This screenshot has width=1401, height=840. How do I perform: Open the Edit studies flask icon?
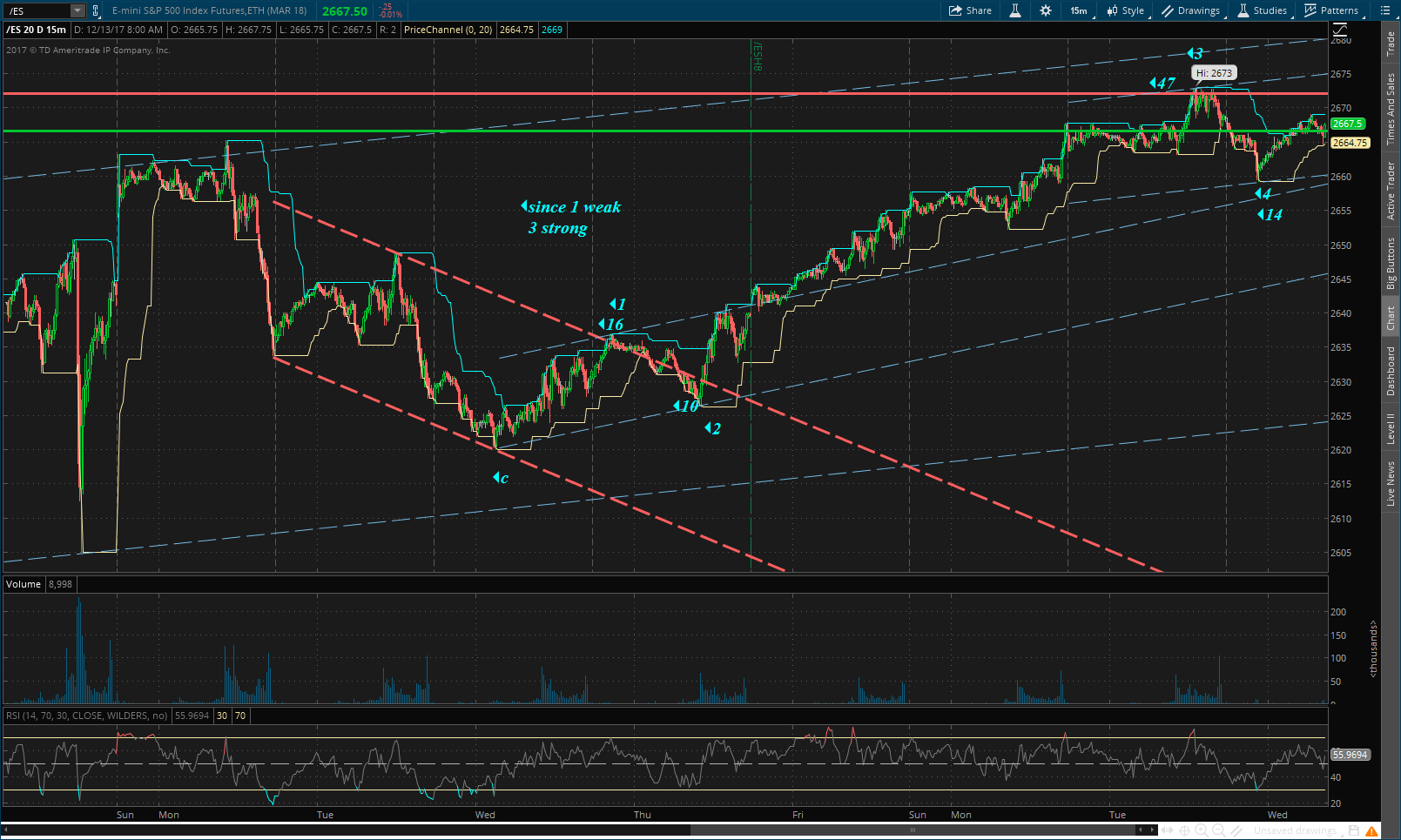coord(1015,10)
